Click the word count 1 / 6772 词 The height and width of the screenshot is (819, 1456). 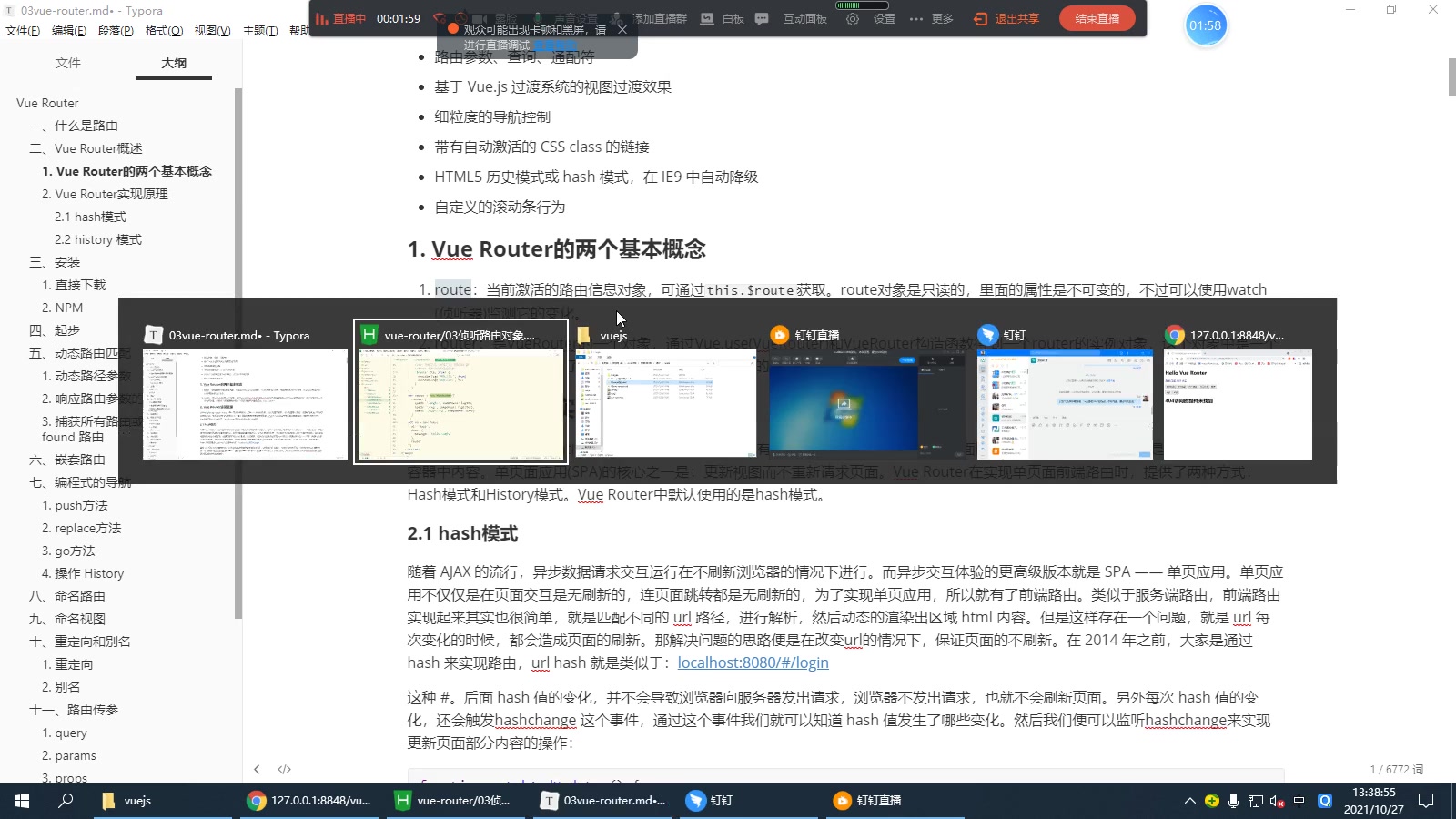[x=1396, y=769]
